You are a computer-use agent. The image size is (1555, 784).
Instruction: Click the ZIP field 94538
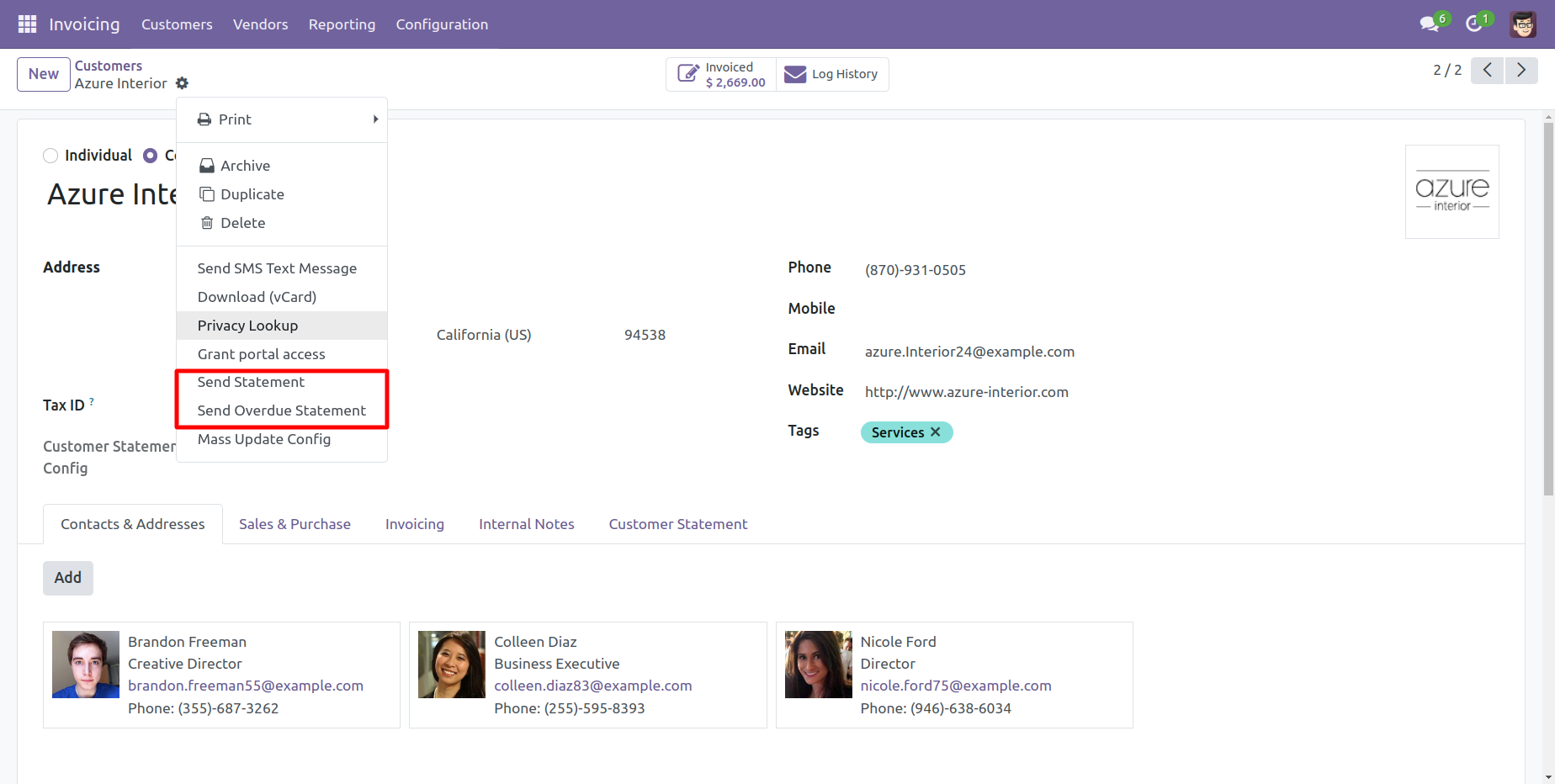coord(645,335)
